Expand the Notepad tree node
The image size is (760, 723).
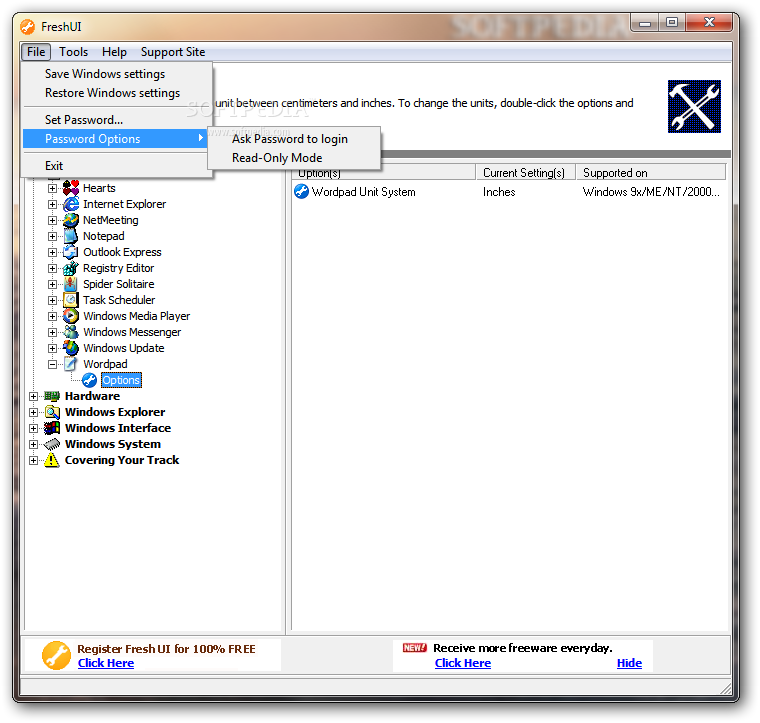tap(52, 236)
